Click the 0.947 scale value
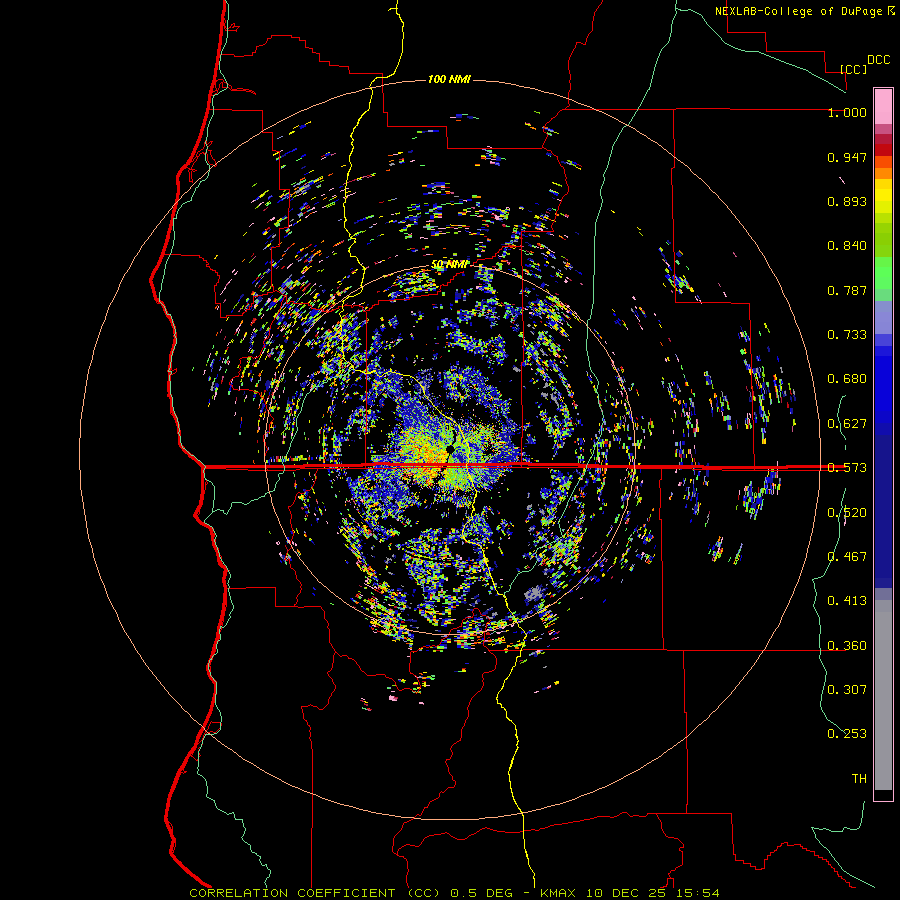The image size is (900, 900). [847, 157]
